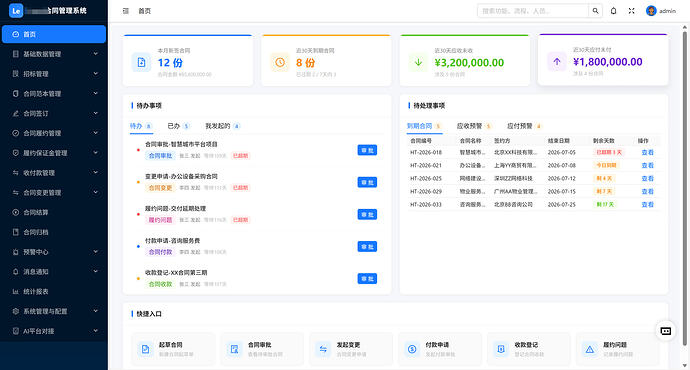Image resolution: width=690 pixels, height=370 pixels.
Task: Click 查看 for contract HT-2026-018
Action: [x=647, y=153]
